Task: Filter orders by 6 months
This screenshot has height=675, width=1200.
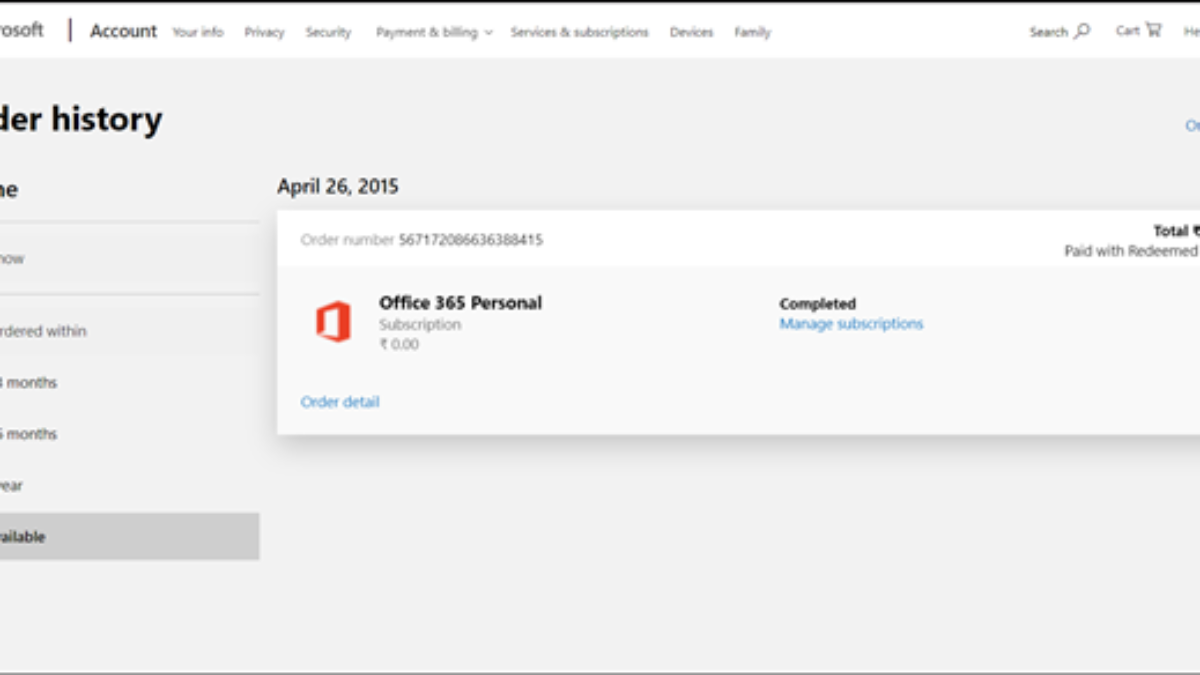Action: click(x=30, y=434)
